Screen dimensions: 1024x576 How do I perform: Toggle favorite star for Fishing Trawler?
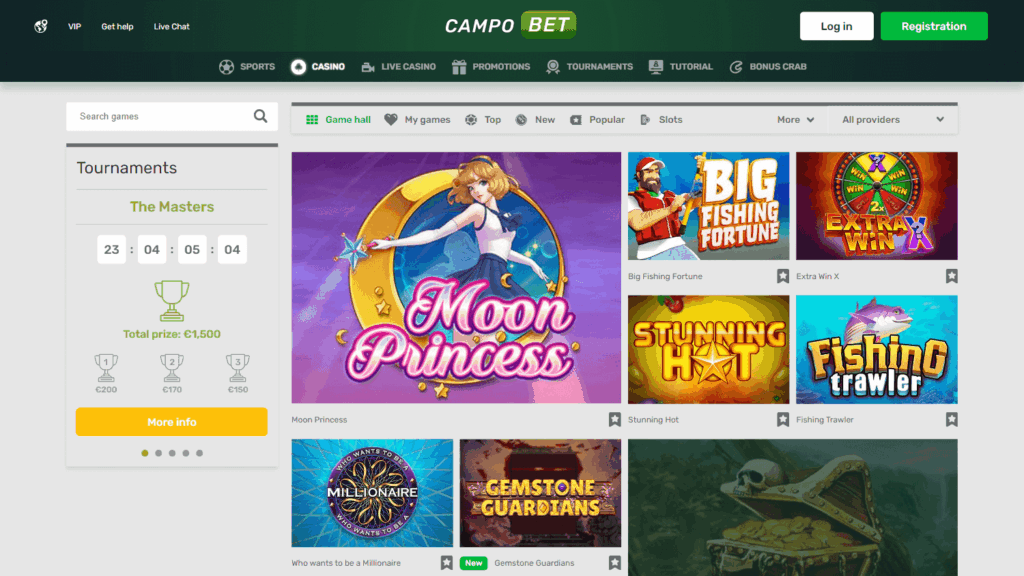click(951, 420)
